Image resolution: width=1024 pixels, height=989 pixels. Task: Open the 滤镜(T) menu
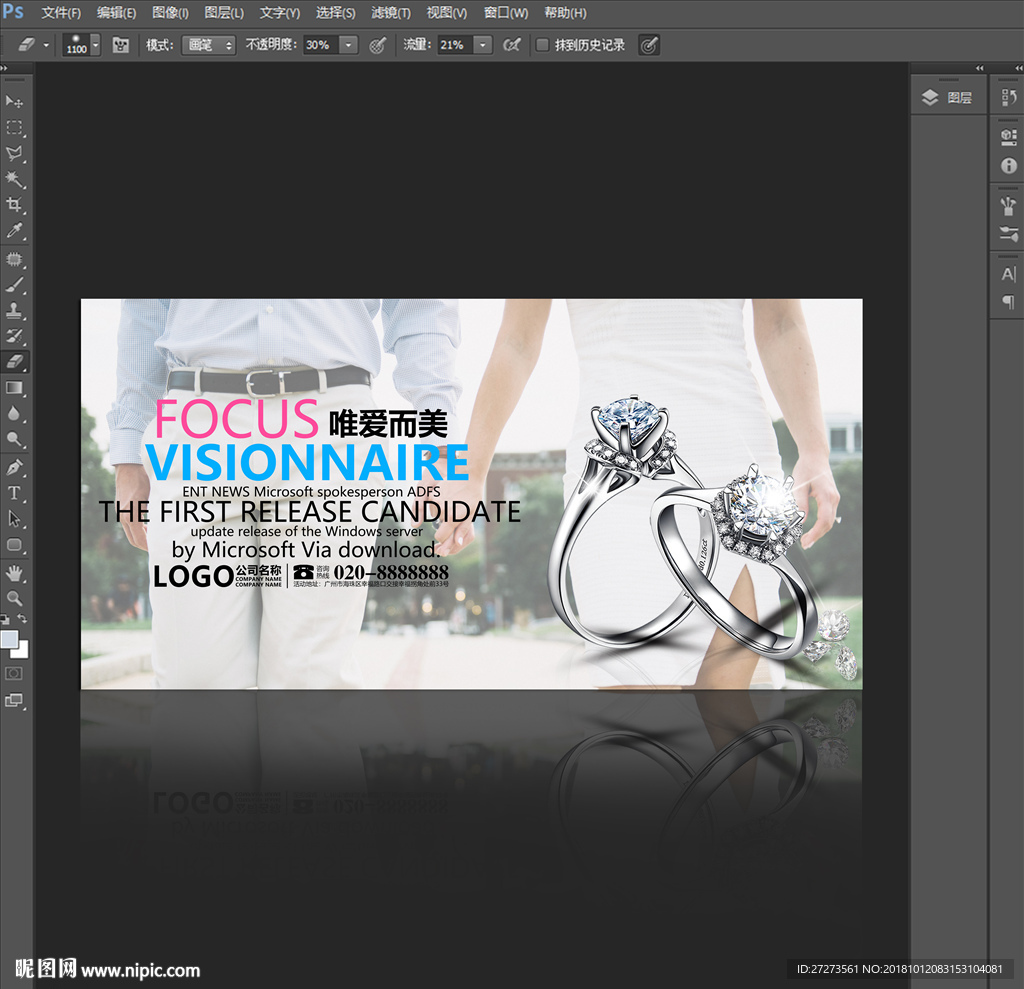point(391,13)
